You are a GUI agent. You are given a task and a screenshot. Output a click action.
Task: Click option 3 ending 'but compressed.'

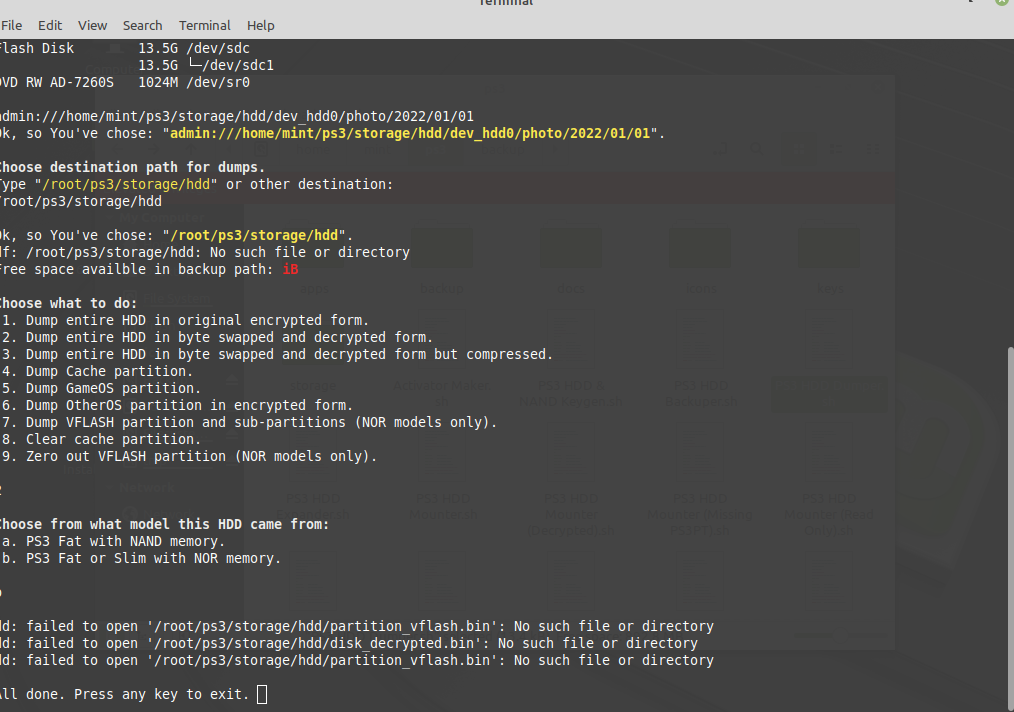pos(277,354)
